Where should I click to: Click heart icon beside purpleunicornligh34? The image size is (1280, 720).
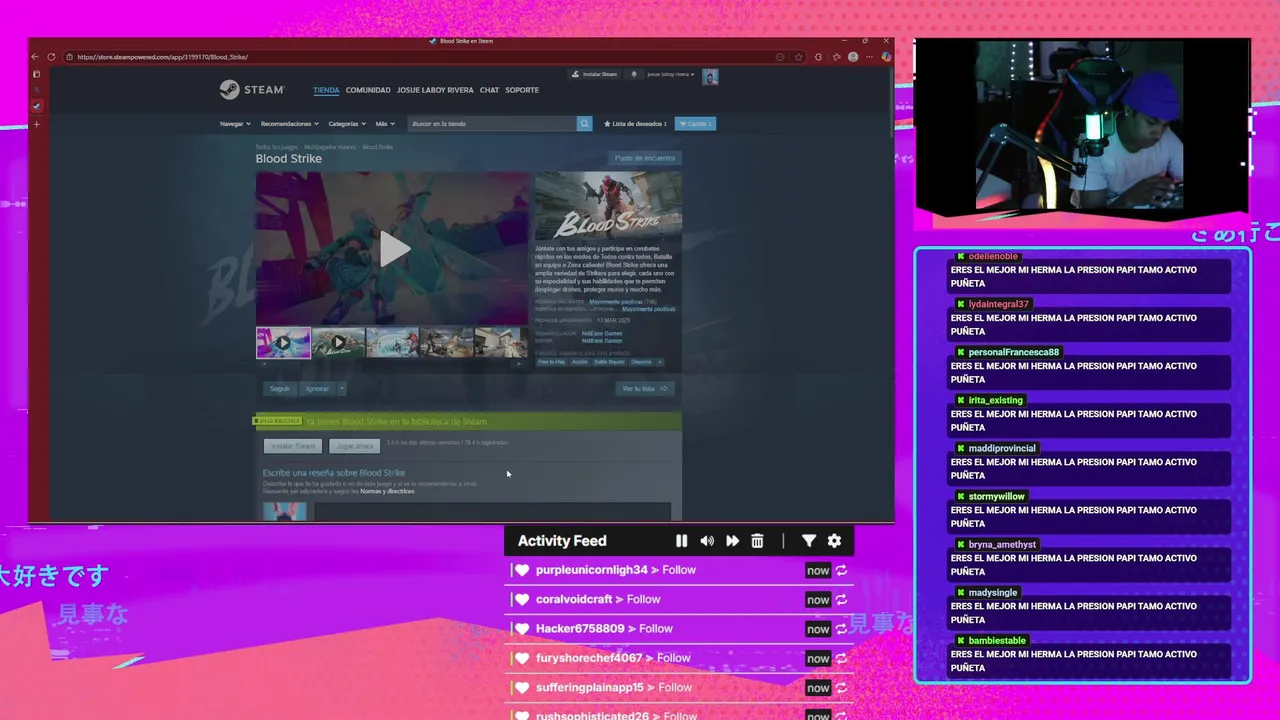522,570
